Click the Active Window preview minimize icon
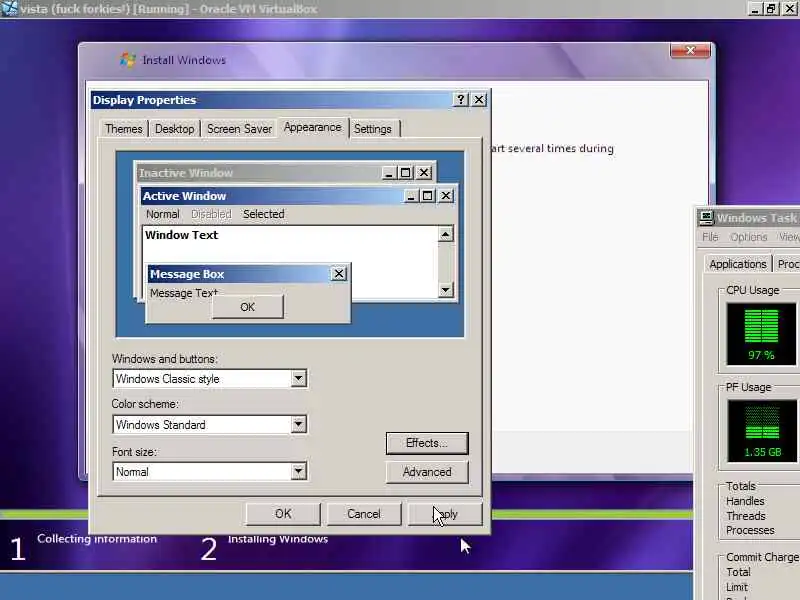This screenshot has height=600, width=800. point(411,196)
